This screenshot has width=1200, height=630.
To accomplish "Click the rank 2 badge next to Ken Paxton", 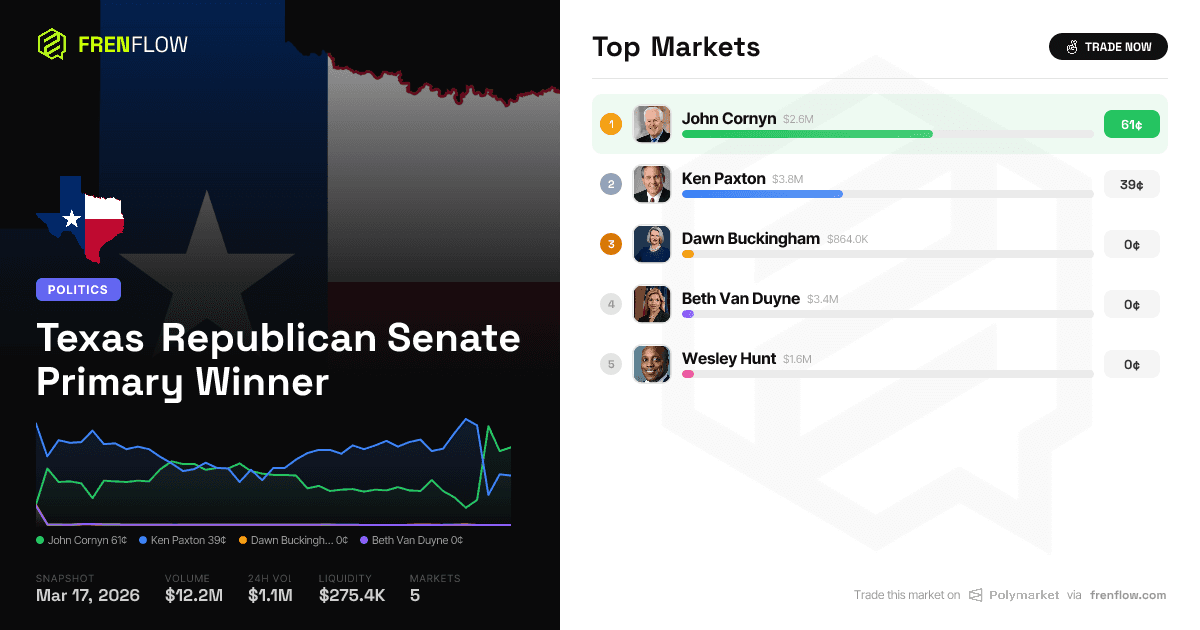I will click(x=611, y=184).
